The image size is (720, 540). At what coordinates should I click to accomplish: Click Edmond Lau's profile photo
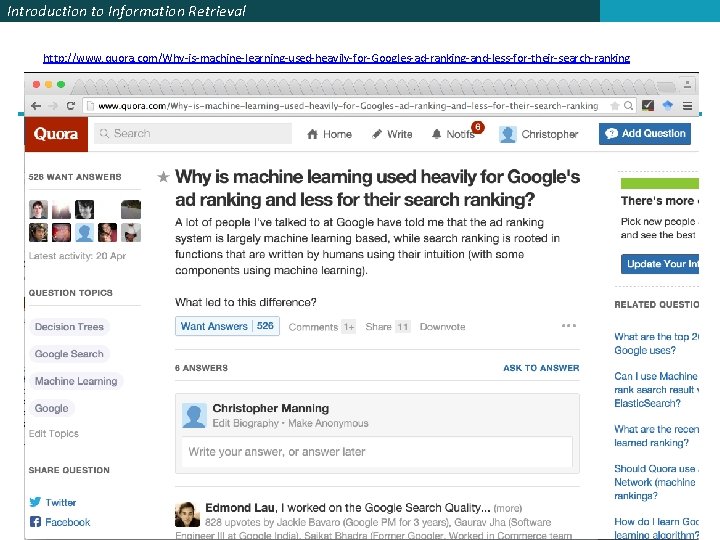(x=187, y=514)
